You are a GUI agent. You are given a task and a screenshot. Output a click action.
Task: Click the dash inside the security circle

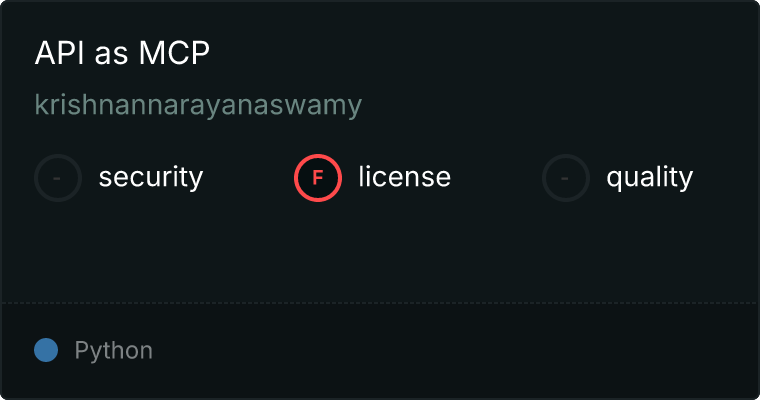(x=57, y=178)
